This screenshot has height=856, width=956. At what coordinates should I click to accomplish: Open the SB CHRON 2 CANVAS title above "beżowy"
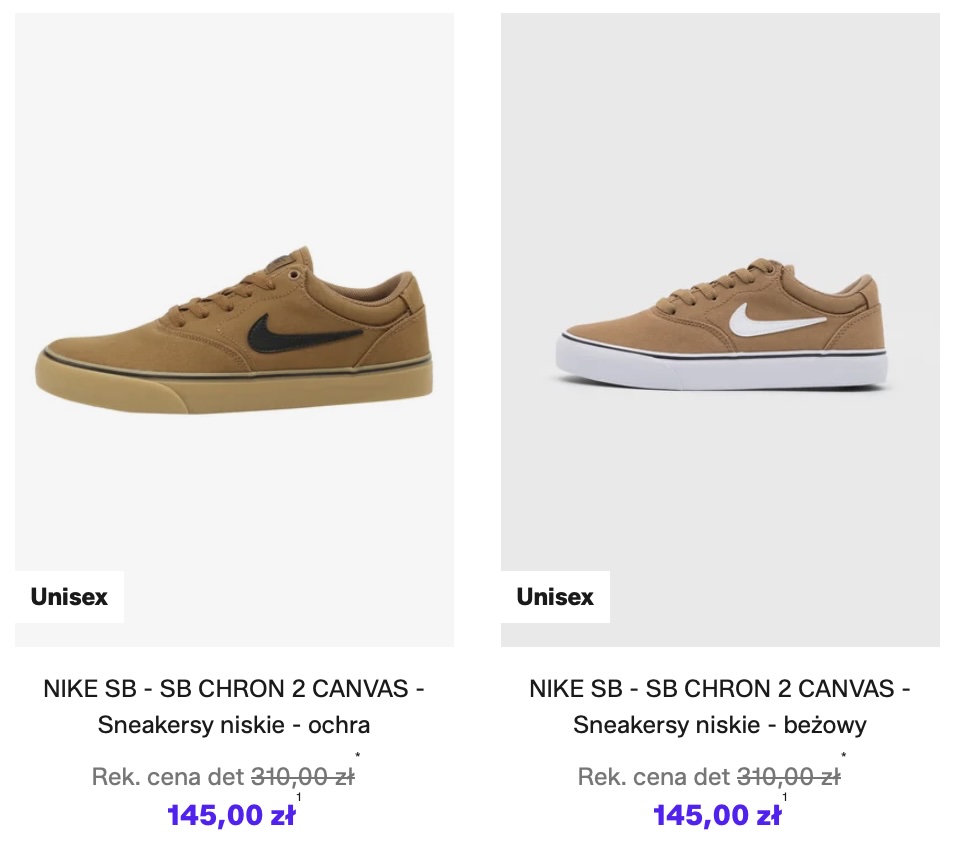pos(720,689)
